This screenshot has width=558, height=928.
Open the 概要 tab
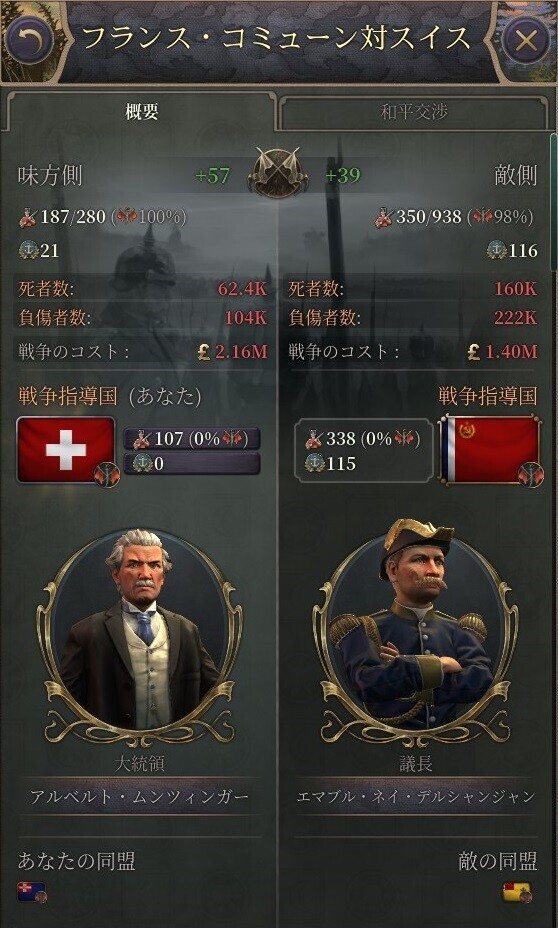click(141, 112)
